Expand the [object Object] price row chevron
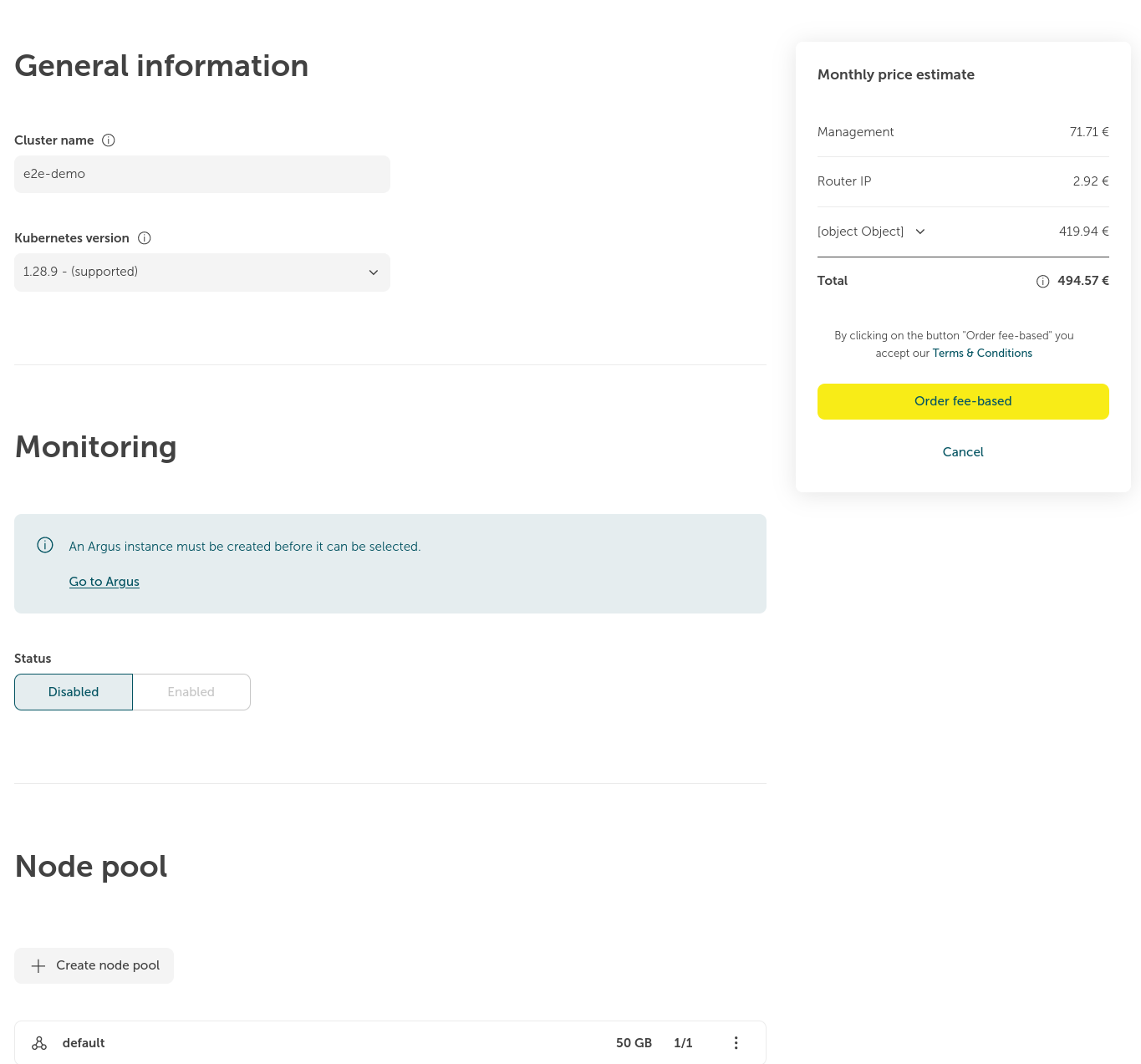 coord(920,232)
